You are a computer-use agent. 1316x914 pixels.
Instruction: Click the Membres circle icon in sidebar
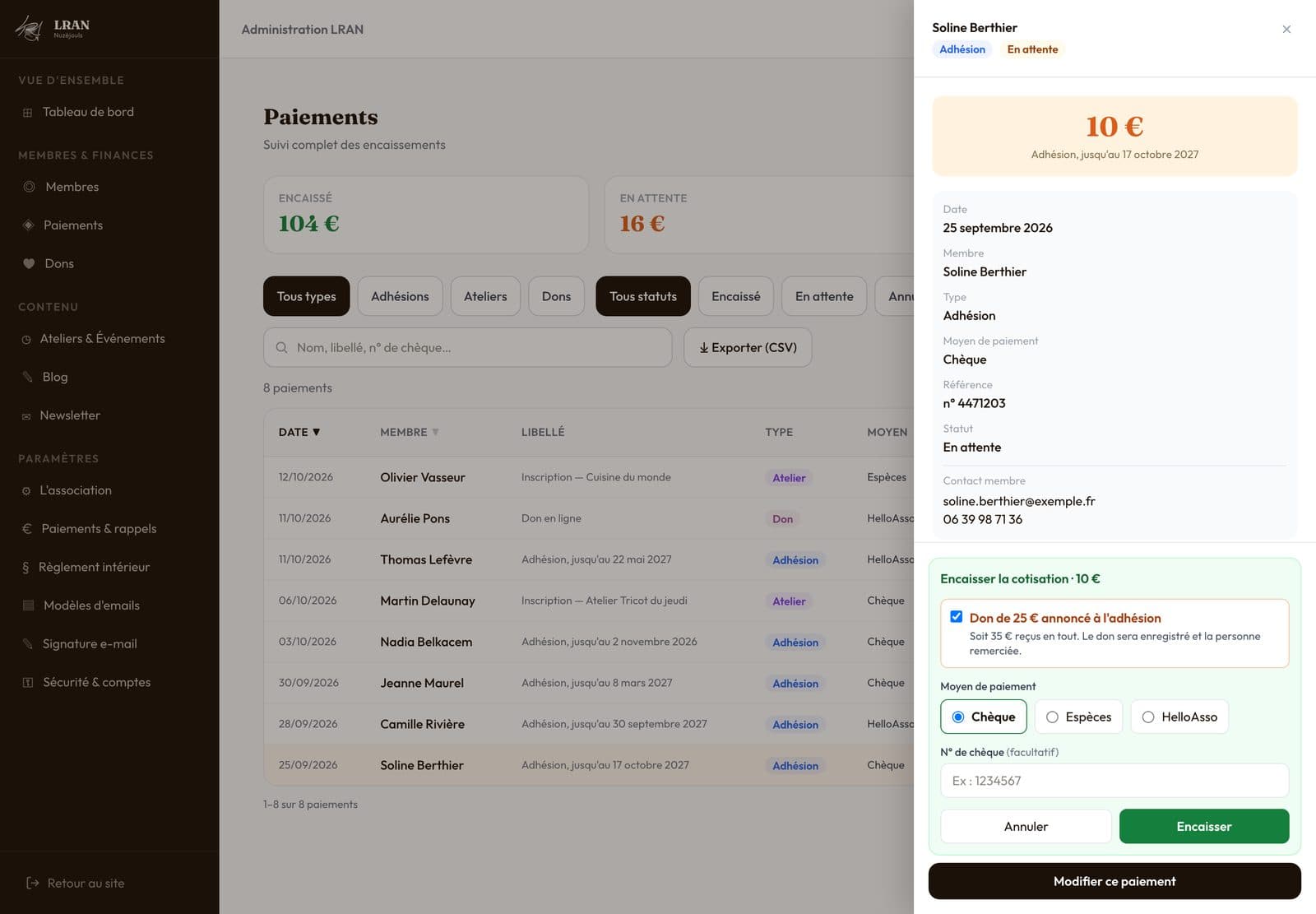(29, 187)
